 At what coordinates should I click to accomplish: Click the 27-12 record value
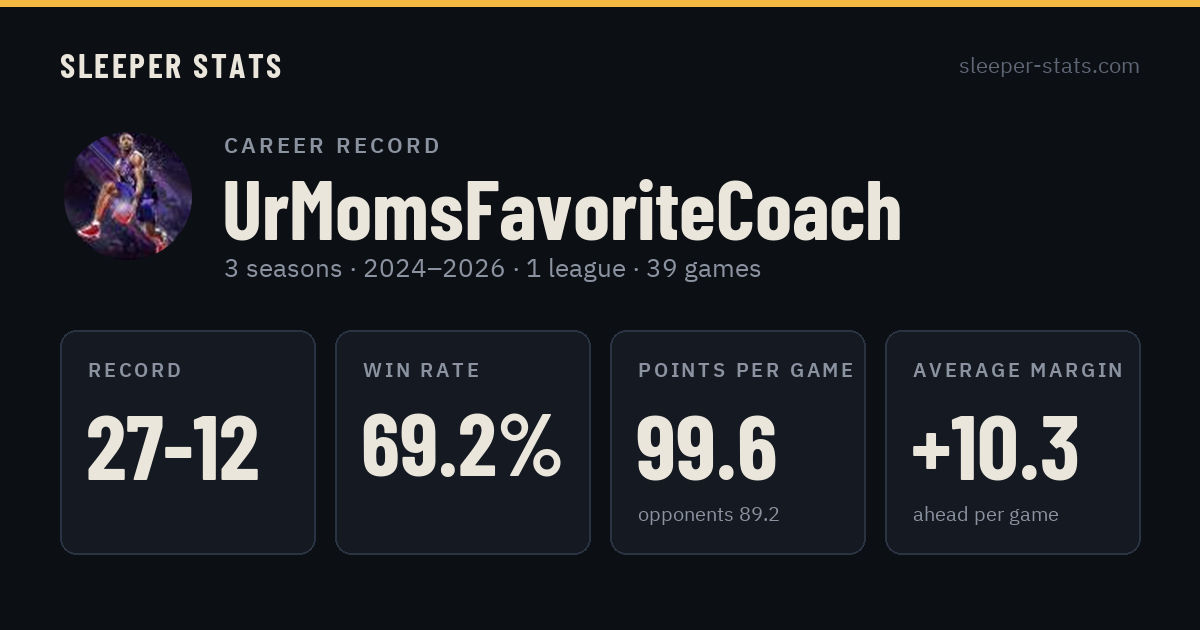(x=173, y=449)
